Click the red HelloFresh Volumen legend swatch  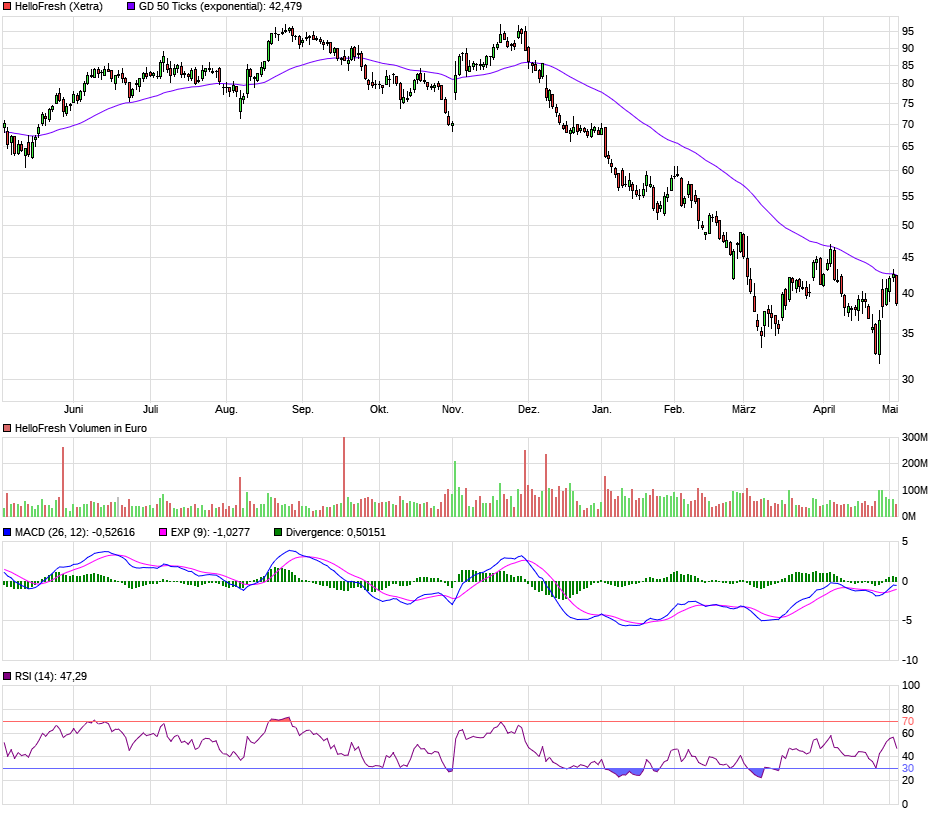[7, 429]
